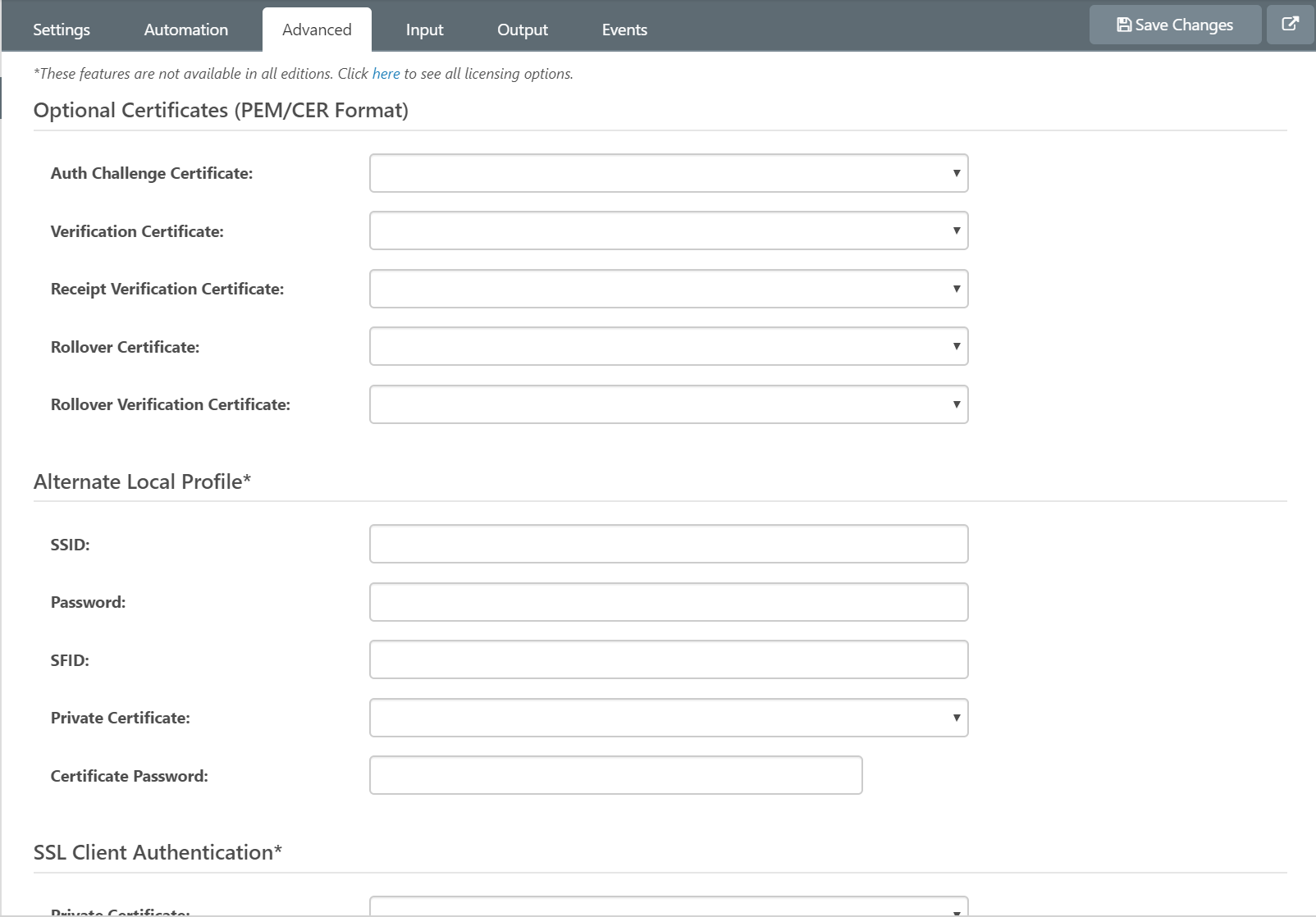
Task: Click the Rollover Certificate label
Action: (x=126, y=347)
